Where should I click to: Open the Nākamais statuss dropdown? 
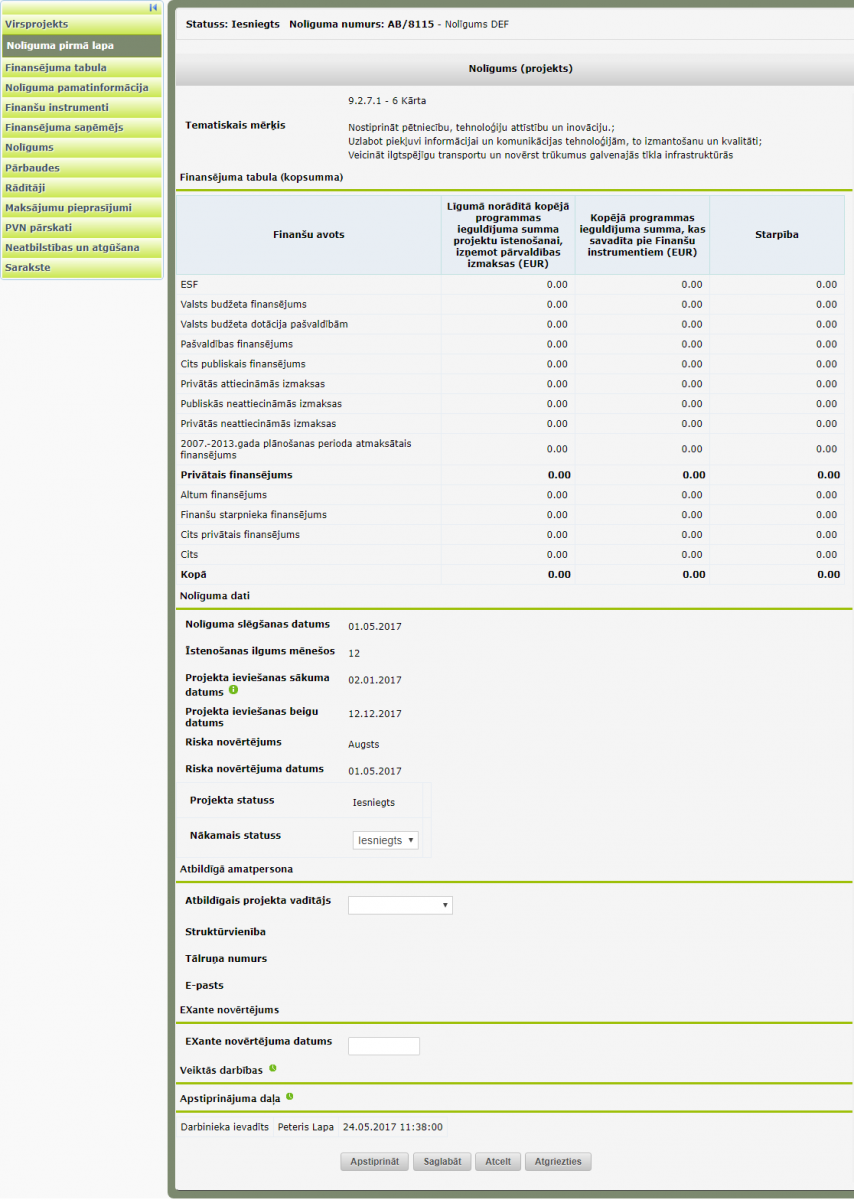pos(385,840)
